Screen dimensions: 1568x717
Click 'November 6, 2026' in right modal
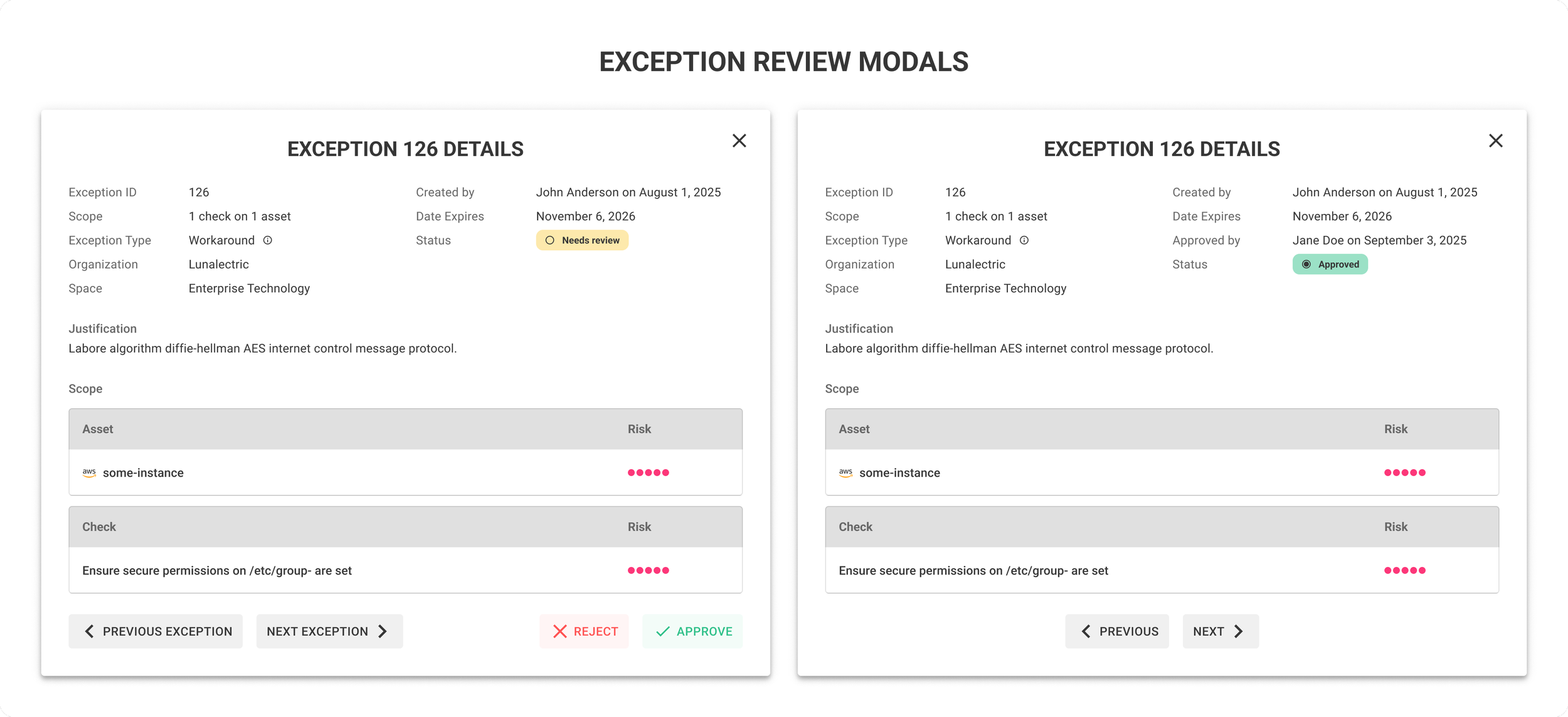pos(1342,216)
